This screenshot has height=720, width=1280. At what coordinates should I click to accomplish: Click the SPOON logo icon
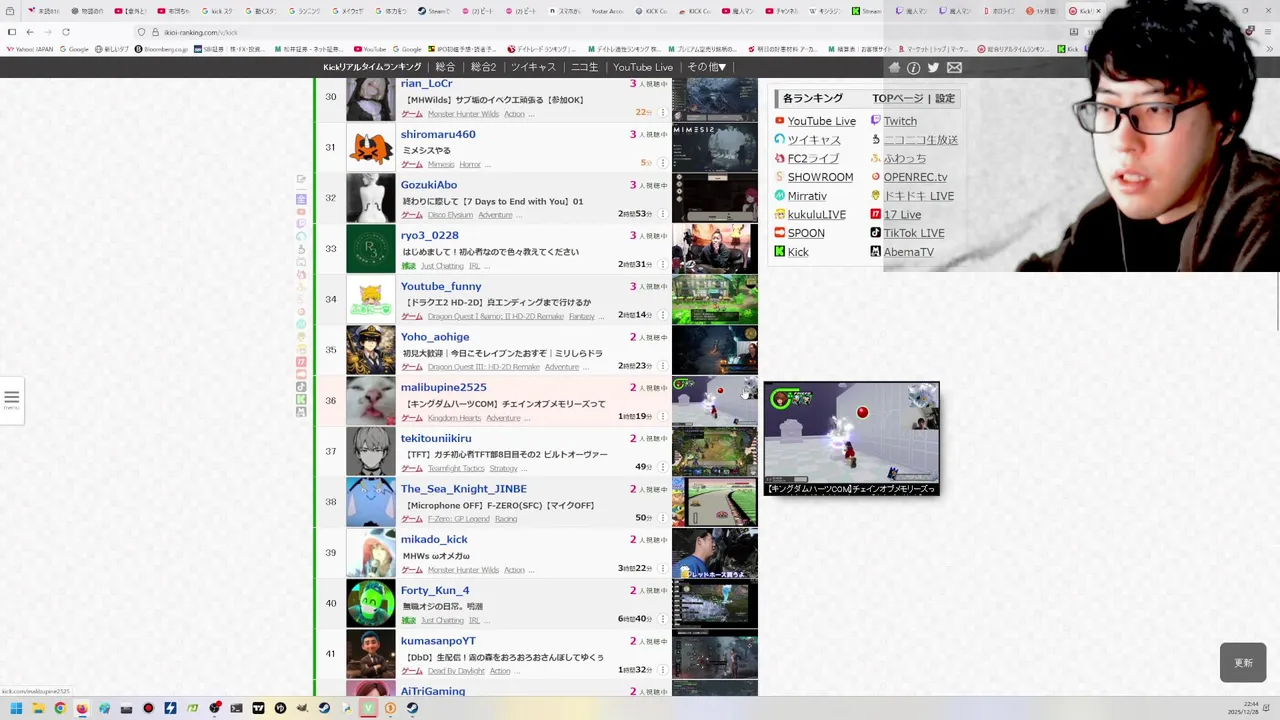tap(779, 233)
